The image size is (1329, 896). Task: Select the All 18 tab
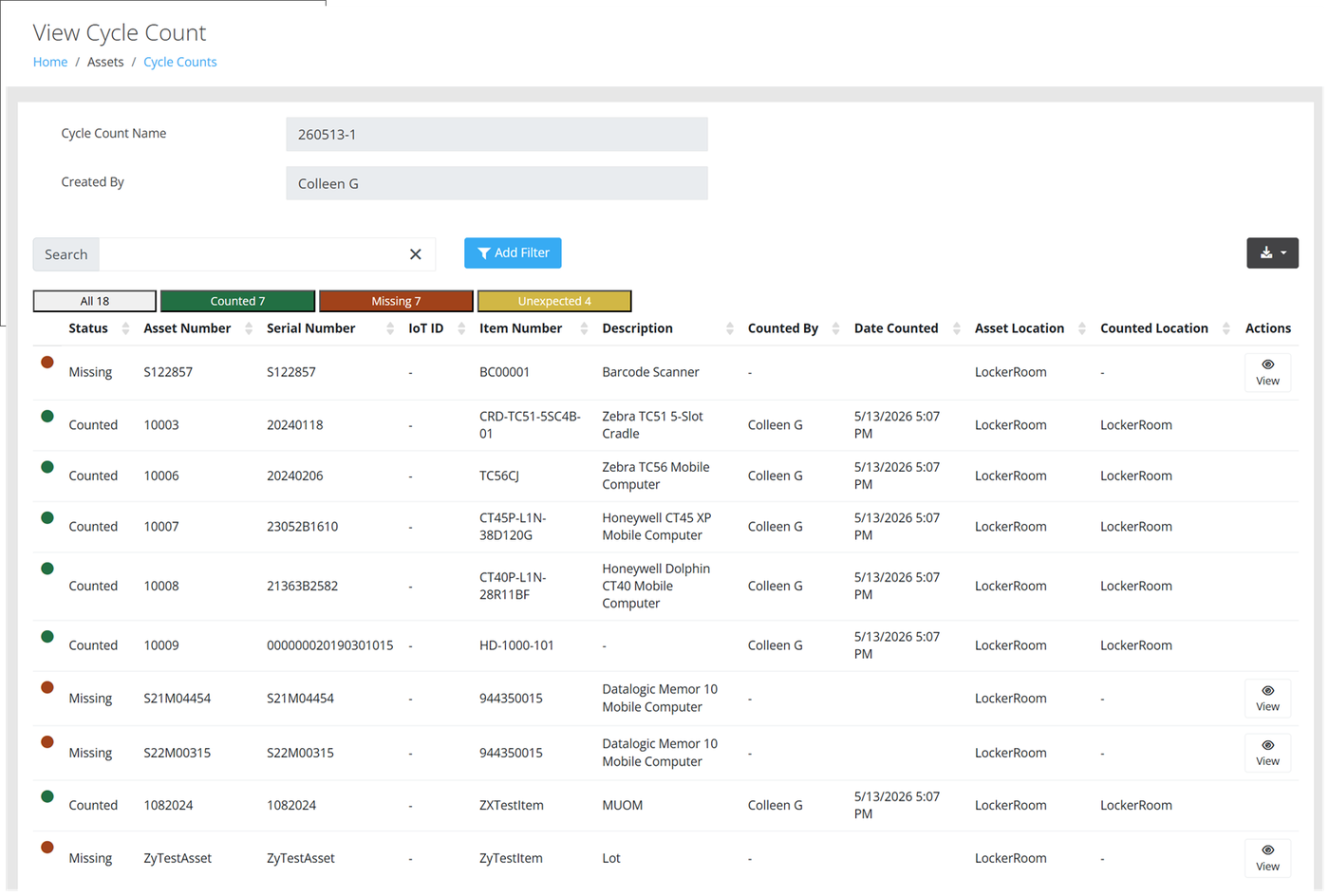(x=95, y=301)
